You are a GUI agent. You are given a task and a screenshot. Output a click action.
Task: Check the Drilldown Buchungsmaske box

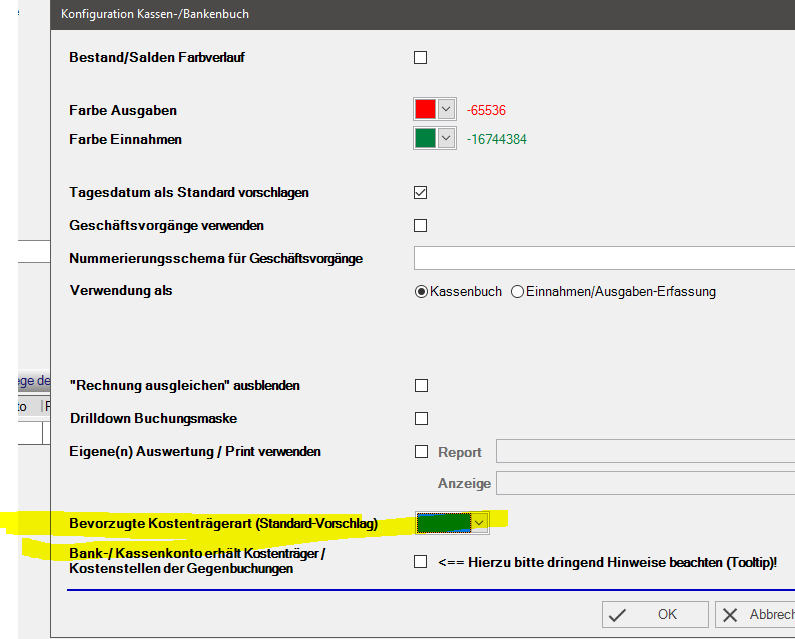pos(421,418)
